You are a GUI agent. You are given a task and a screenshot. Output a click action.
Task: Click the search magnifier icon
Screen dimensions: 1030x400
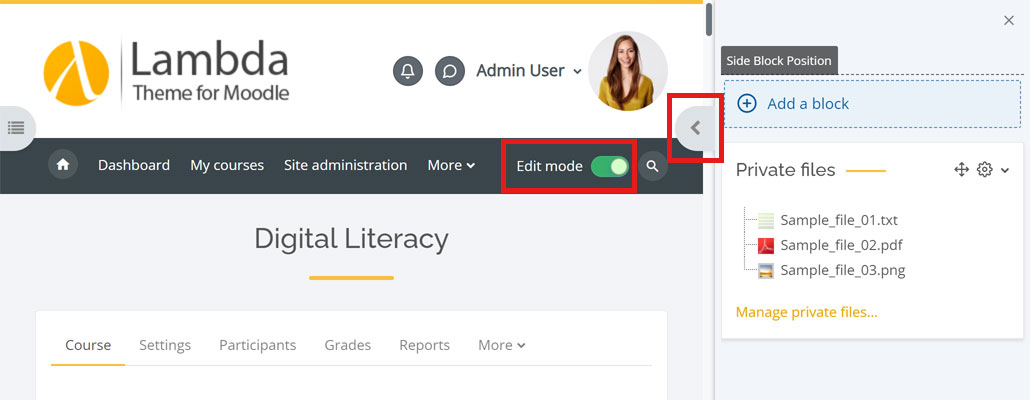652,166
